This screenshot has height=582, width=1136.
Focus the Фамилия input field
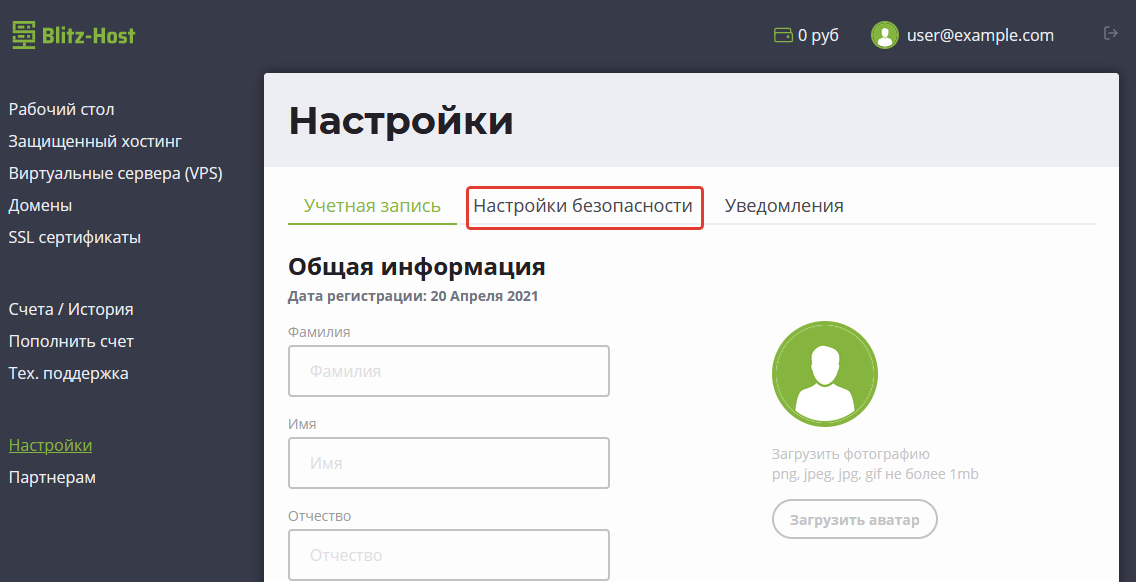pyautogui.click(x=449, y=371)
